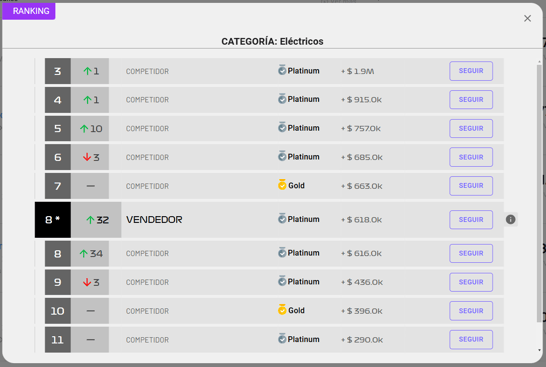
Task: Click green up arrow beside 10 in rank 5
Action: pyautogui.click(x=84, y=129)
